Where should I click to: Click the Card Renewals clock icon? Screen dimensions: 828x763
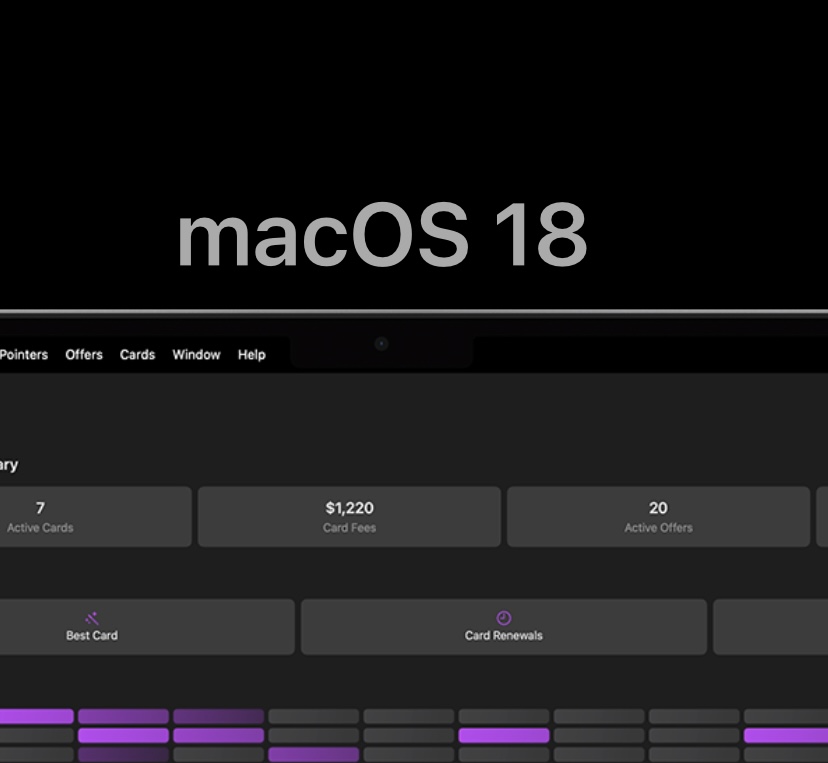(504, 618)
